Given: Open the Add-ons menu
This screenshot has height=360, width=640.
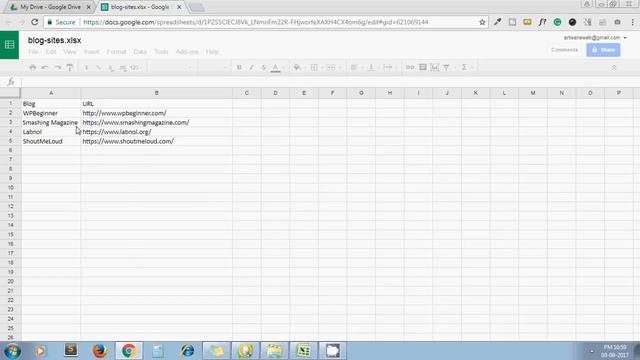Looking at the screenshot, I should coord(187,52).
